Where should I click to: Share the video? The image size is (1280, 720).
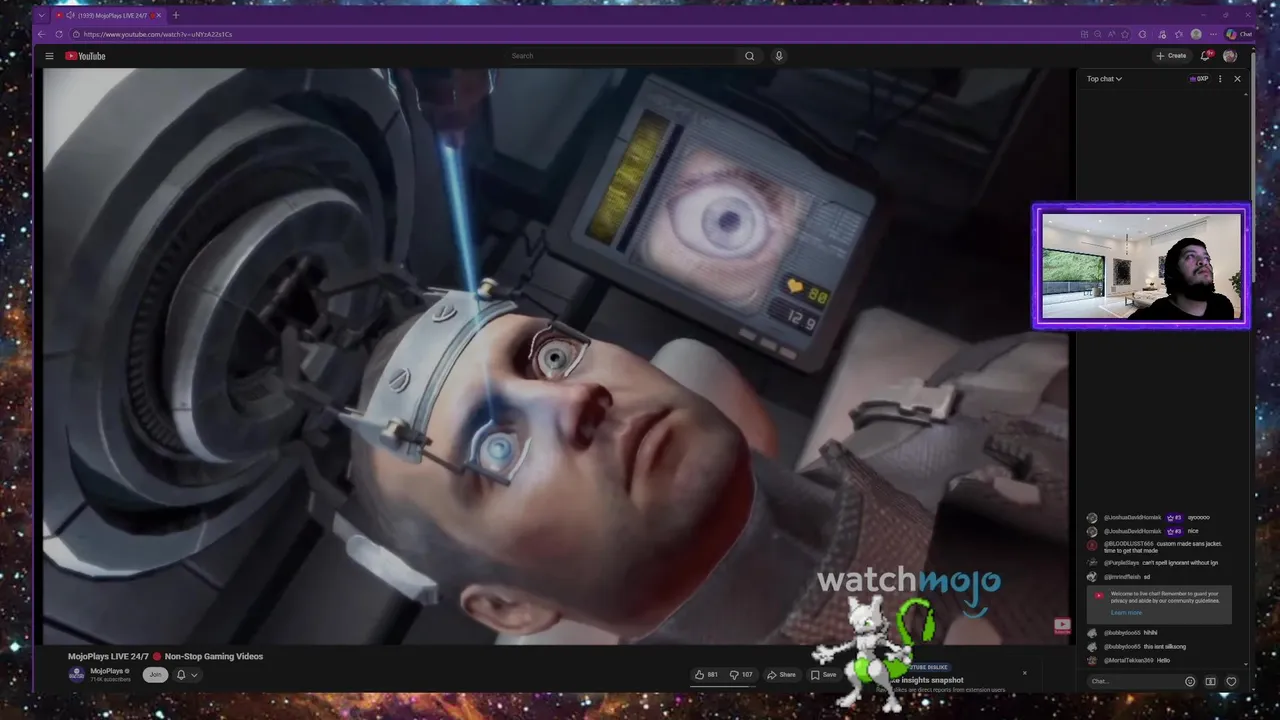(781, 675)
